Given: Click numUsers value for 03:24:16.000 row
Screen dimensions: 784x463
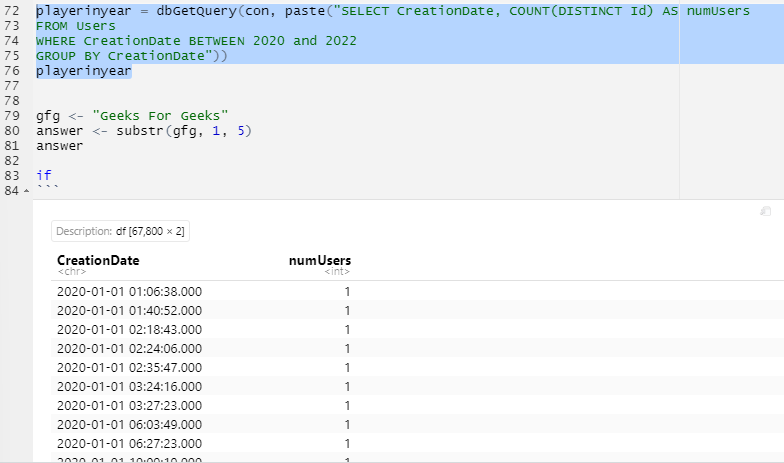Looking at the screenshot, I should click(x=347, y=386).
